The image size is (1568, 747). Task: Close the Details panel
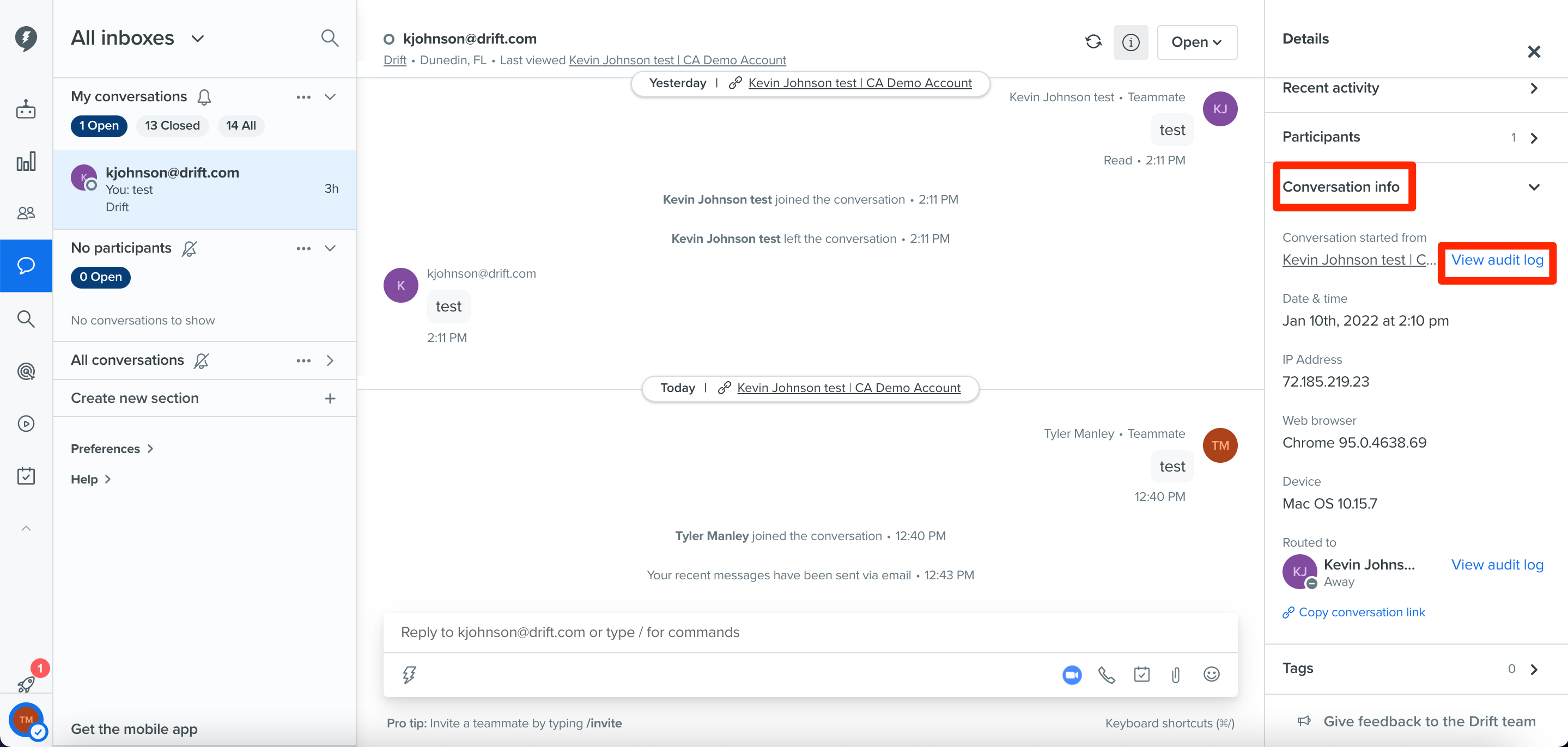(x=1534, y=52)
